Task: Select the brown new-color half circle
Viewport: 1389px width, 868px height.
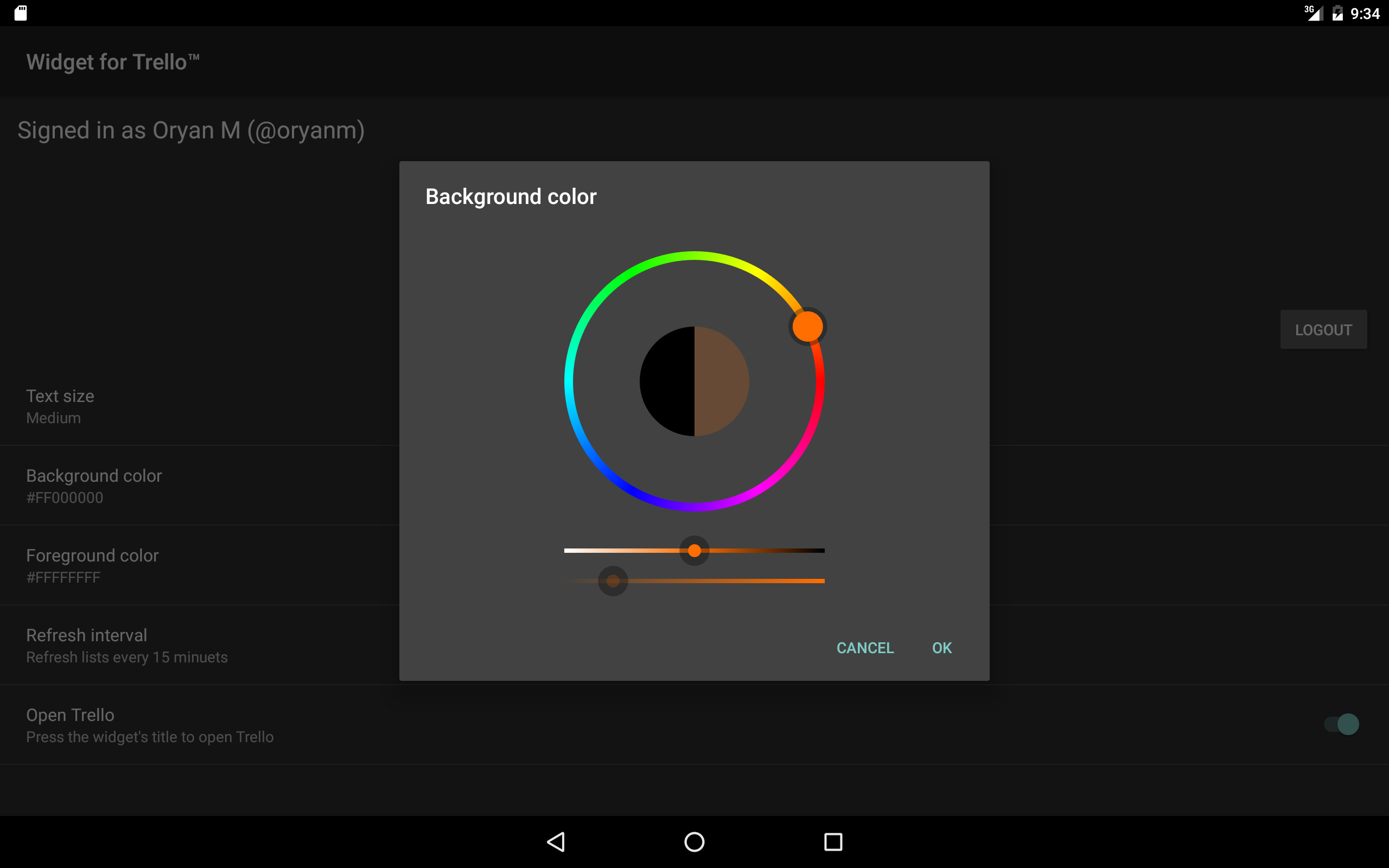Action: (x=722, y=381)
